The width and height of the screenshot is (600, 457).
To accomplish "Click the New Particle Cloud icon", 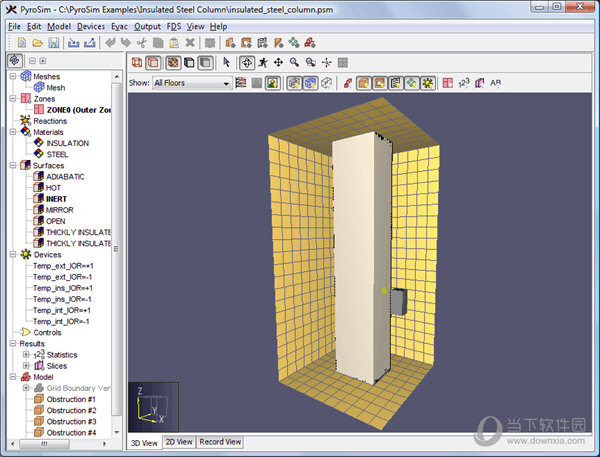I will 294,42.
